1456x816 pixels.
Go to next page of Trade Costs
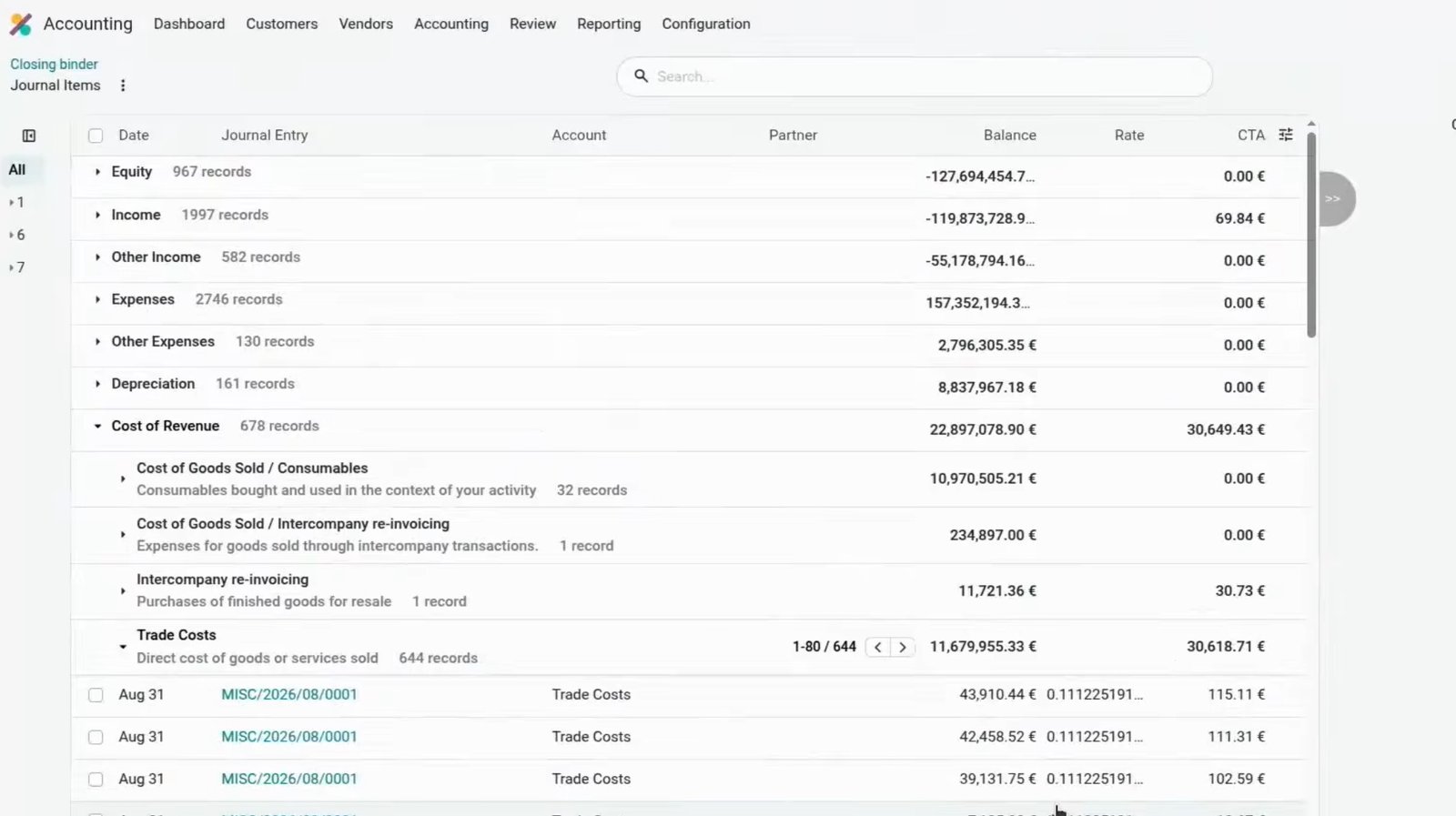click(902, 647)
